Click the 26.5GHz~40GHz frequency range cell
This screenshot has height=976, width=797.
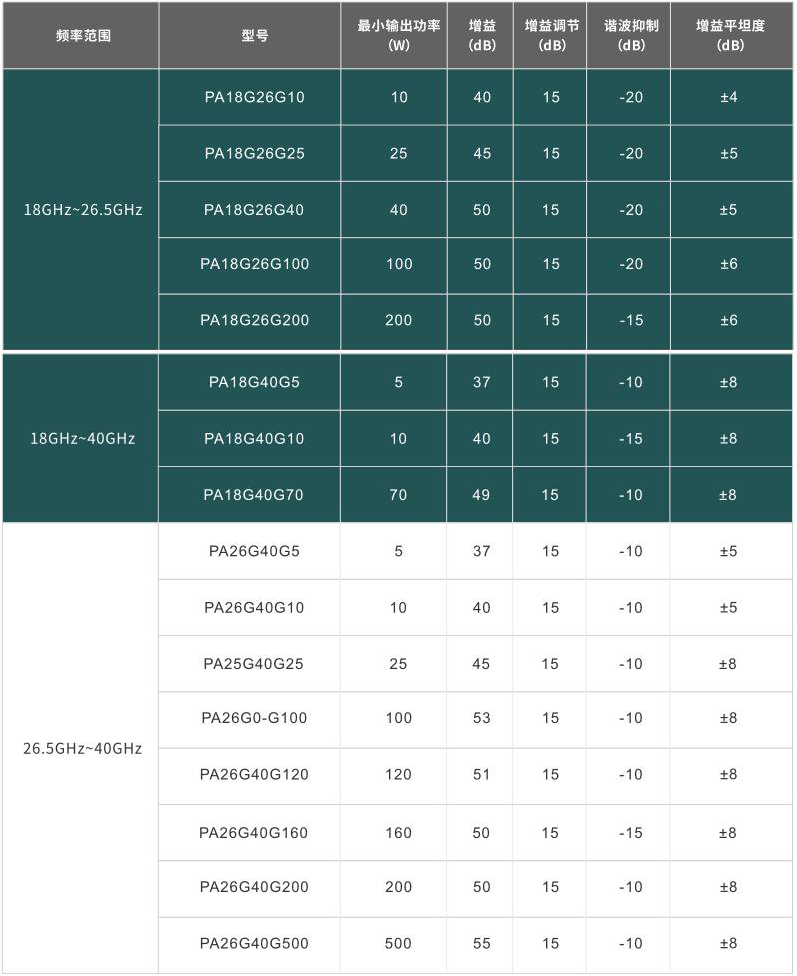(x=81, y=748)
